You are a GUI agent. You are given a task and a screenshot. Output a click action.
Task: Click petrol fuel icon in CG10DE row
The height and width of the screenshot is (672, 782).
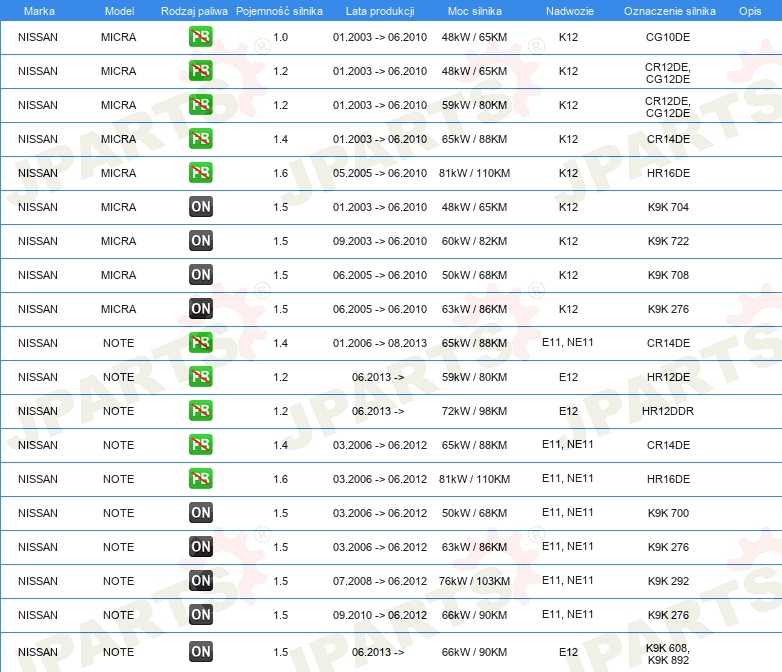pos(200,37)
